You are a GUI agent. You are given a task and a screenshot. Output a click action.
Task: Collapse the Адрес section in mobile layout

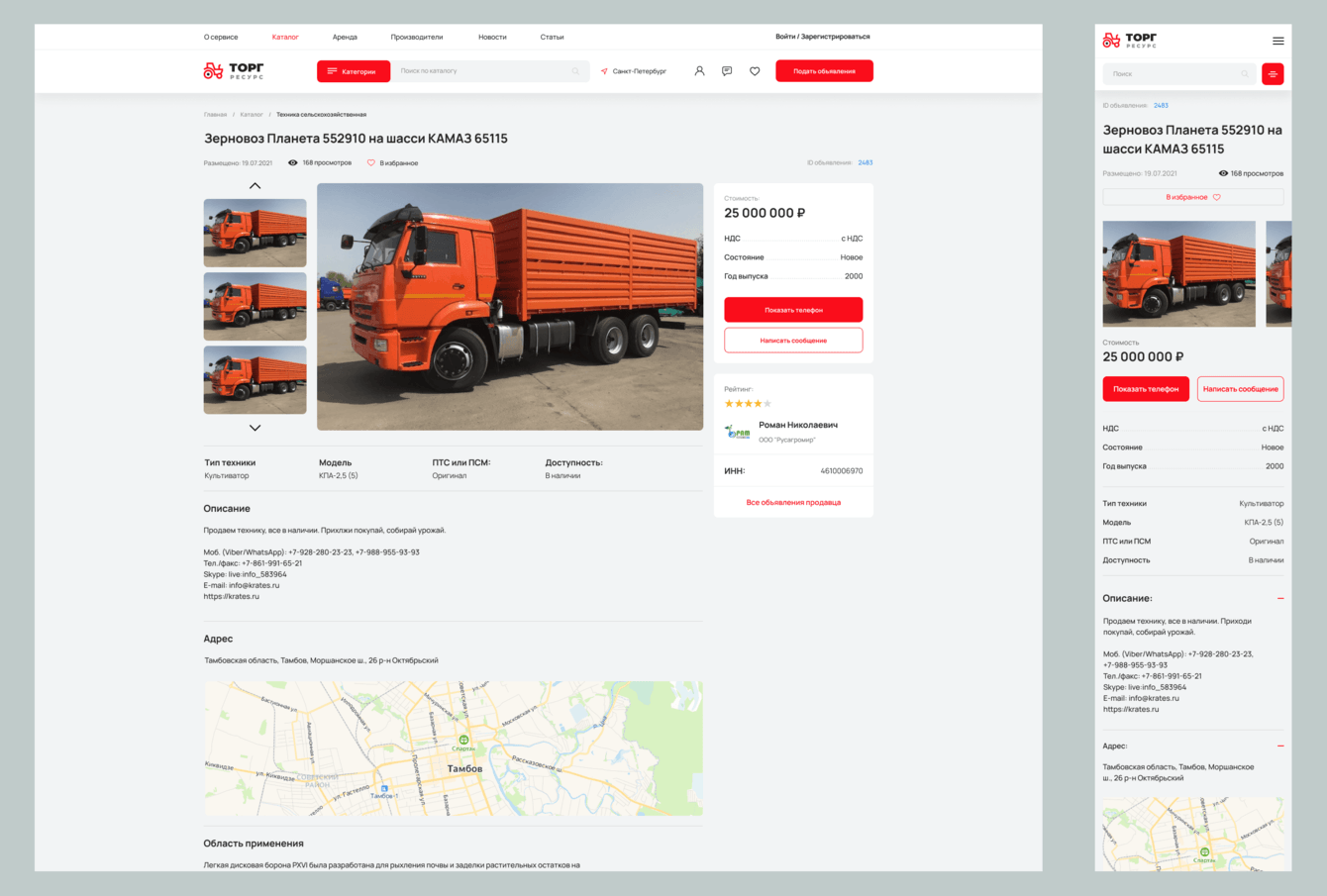pyautogui.click(x=1280, y=746)
